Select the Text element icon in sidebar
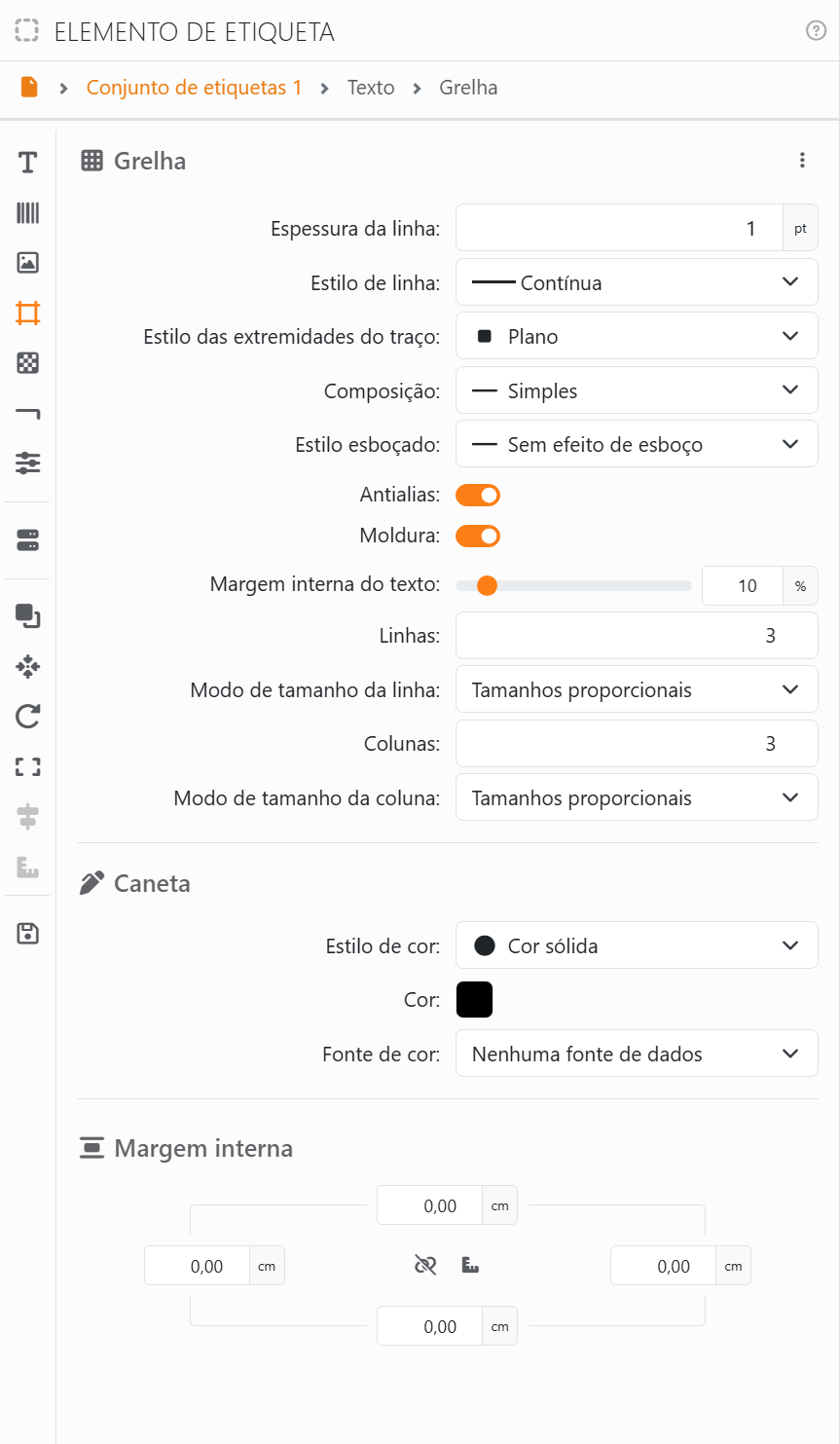840x1444 pixels. [27, 163]
